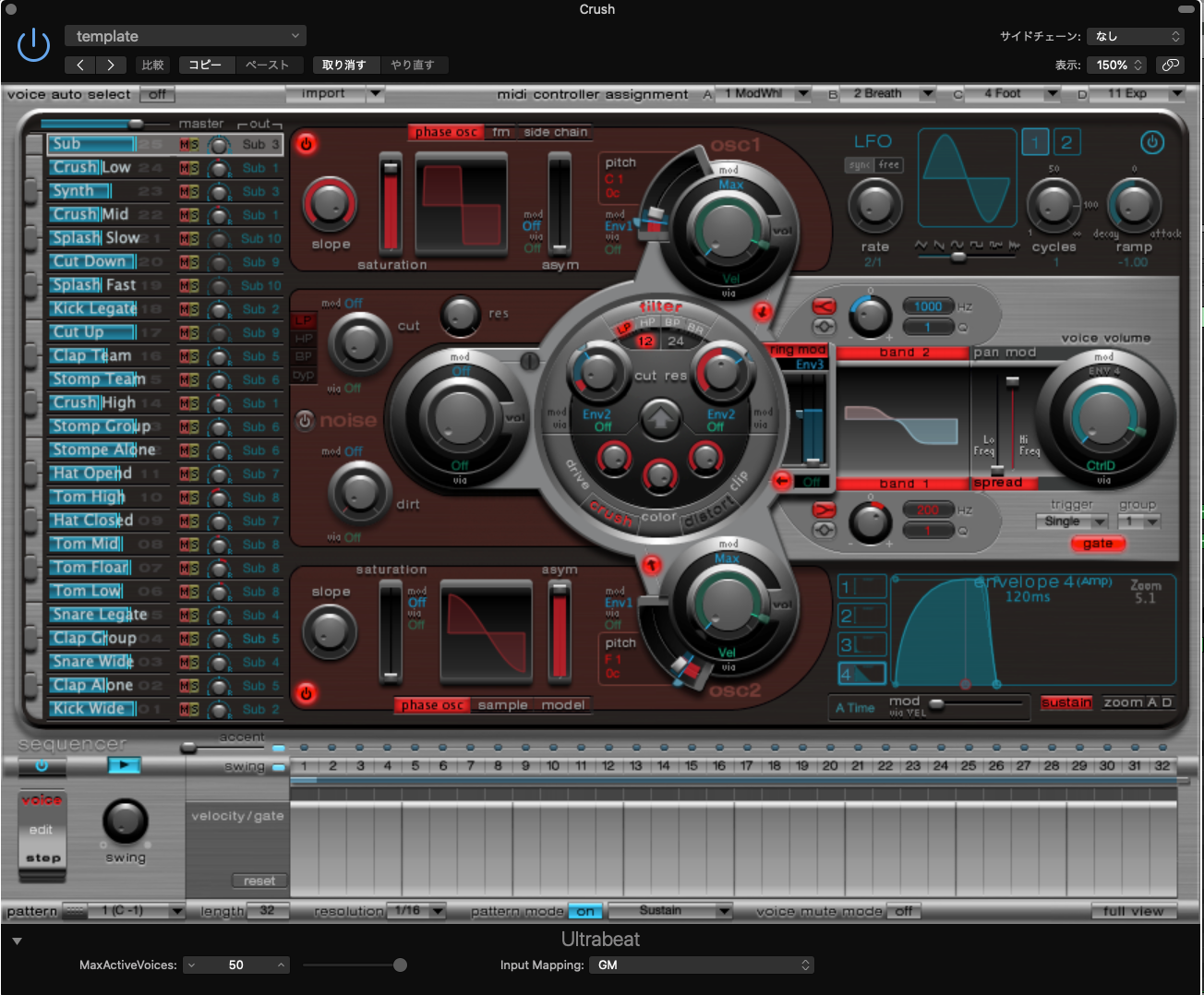The image size is (1204, 995).
Task: Toggle sequencer power button
Action: click(x=42, y=766)
